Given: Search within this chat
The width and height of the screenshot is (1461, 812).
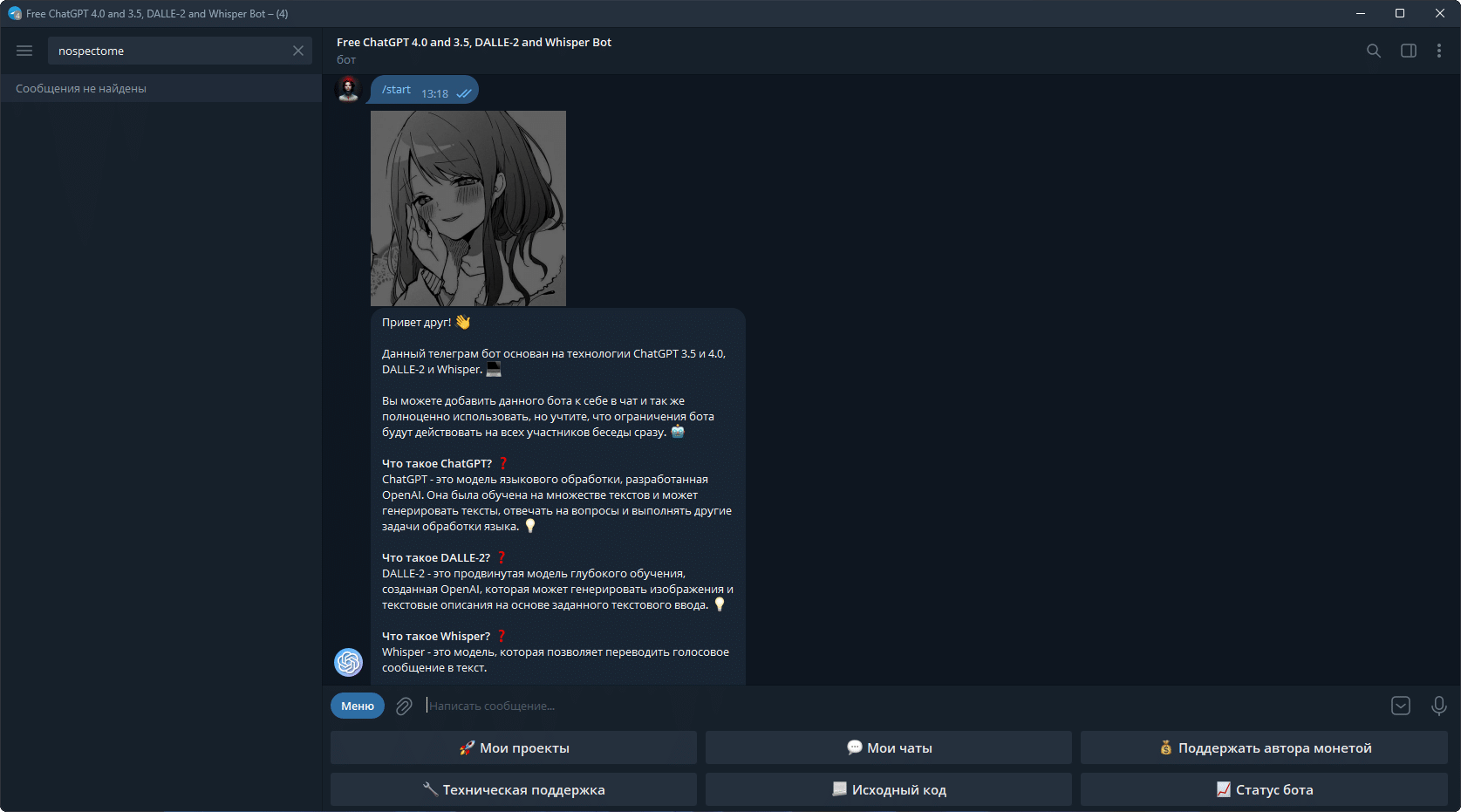Looking at the screenshot, I should click(x=1374, y=51).
